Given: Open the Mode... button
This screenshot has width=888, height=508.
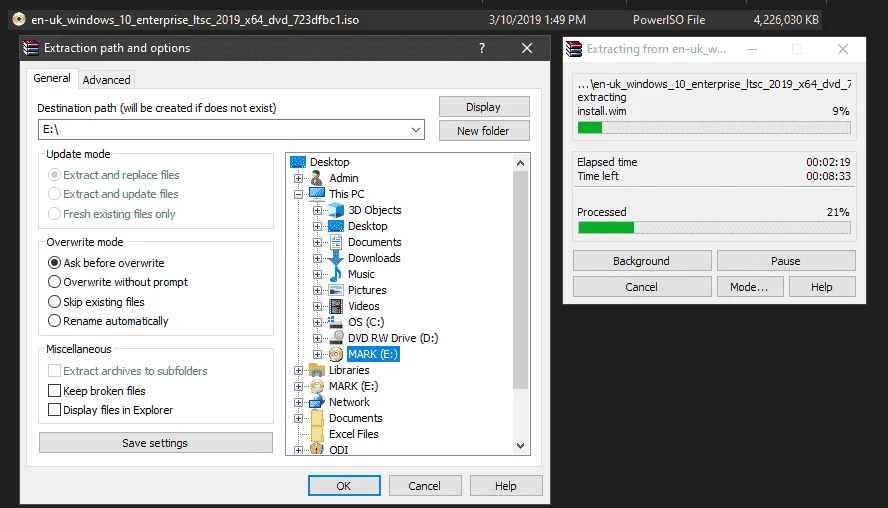Looking at the screenshot, I should click(x=750, y=287).
